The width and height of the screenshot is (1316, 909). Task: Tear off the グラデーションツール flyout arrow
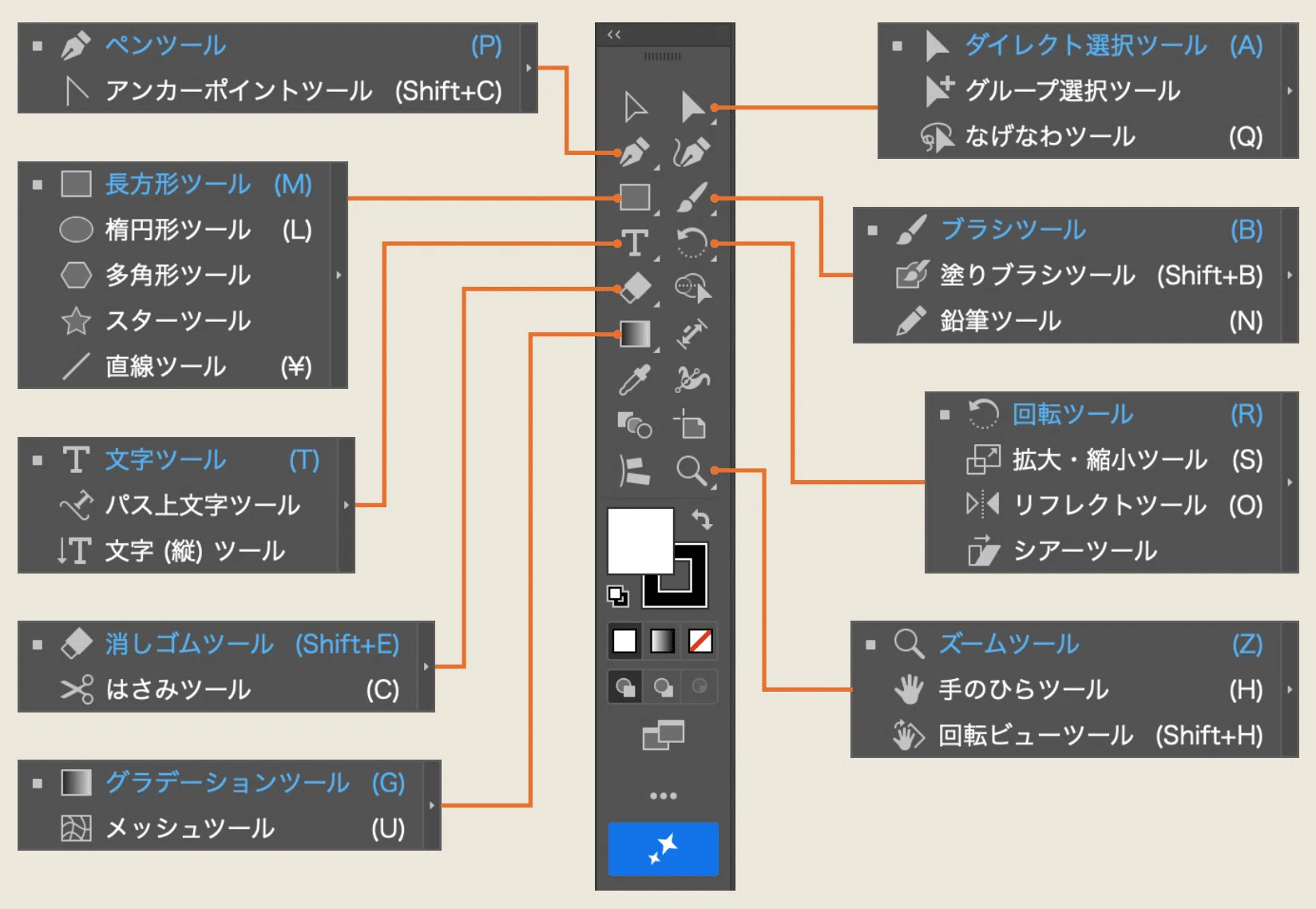tap(432, 805)
